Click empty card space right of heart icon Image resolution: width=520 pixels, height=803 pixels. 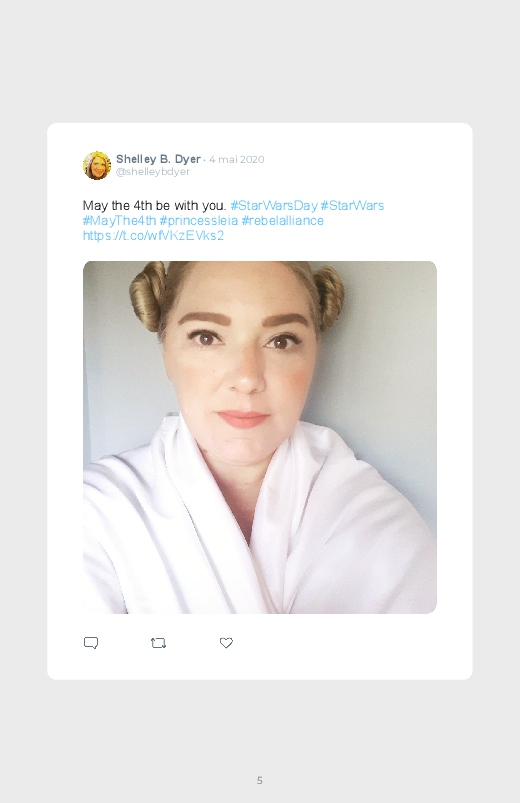click(348, 643)
